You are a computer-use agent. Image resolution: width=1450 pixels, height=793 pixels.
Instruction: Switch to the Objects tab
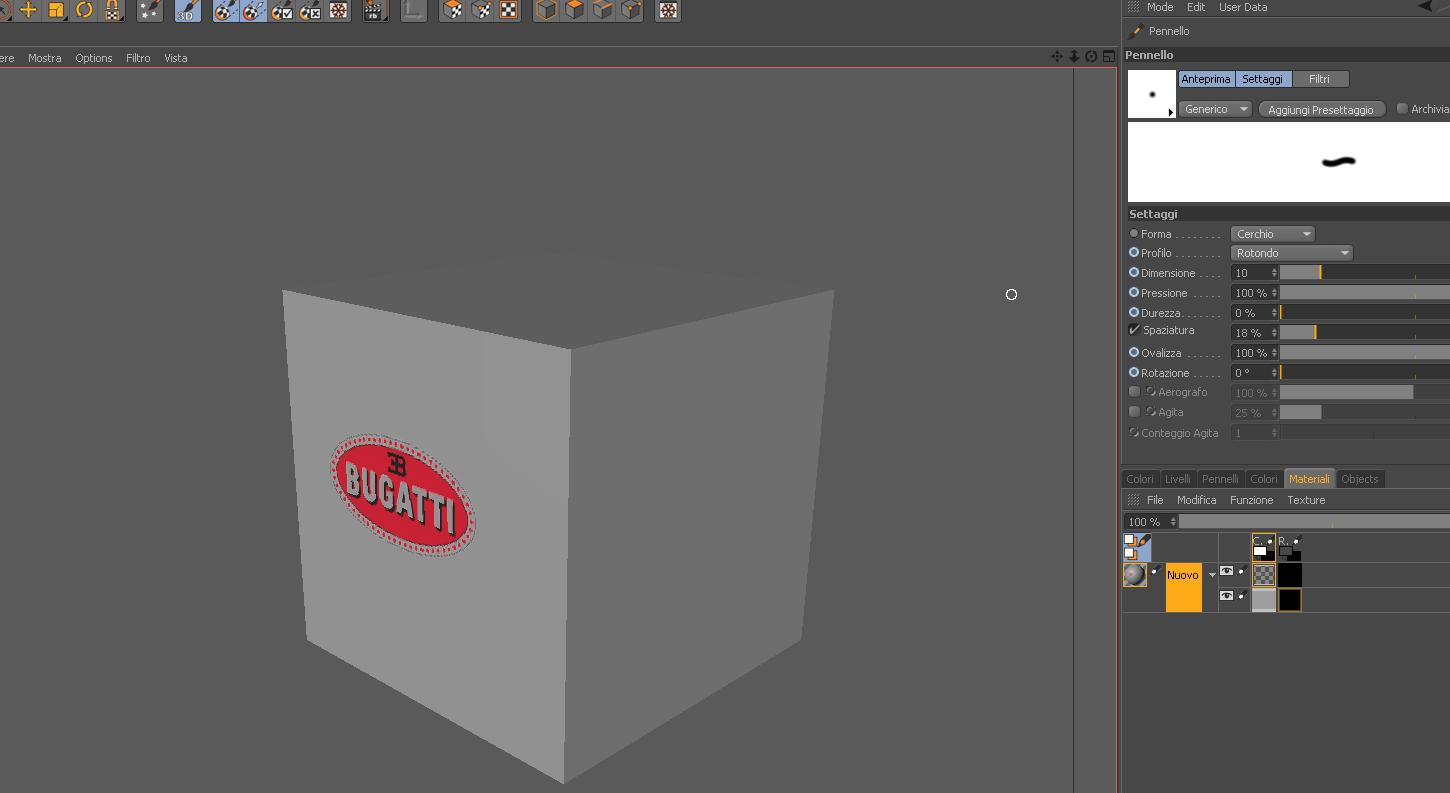(x=1359, y=479)
